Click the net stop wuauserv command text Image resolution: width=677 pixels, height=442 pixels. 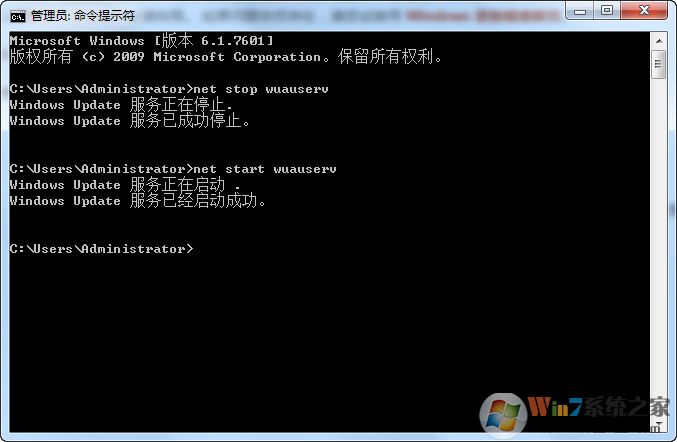point(260,89)
